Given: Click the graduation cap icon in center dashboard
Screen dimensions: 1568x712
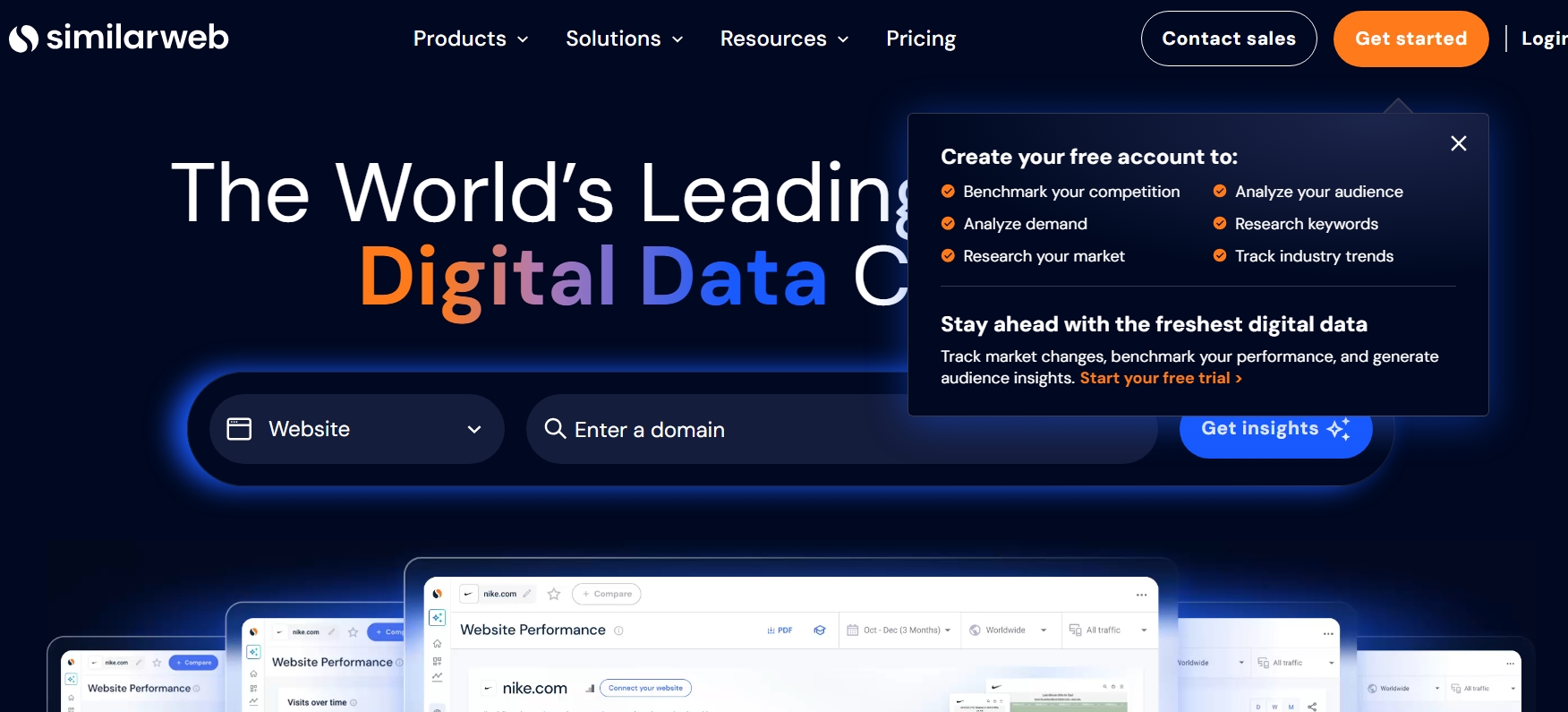Looking at the screenshot, I should (x=819, y=631).
